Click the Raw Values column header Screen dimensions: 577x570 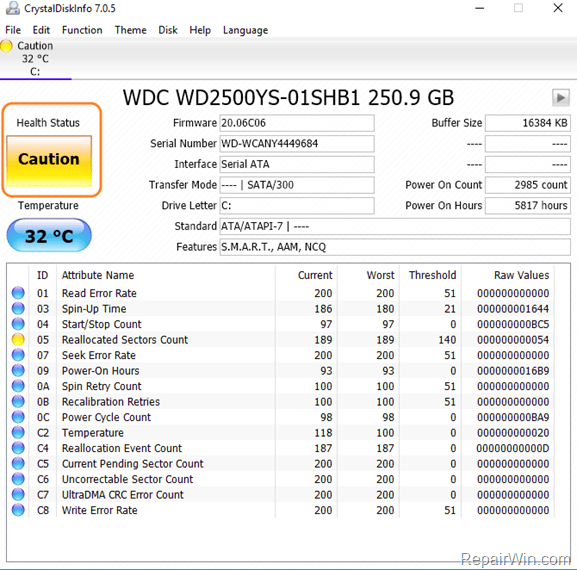click(521, 275)
